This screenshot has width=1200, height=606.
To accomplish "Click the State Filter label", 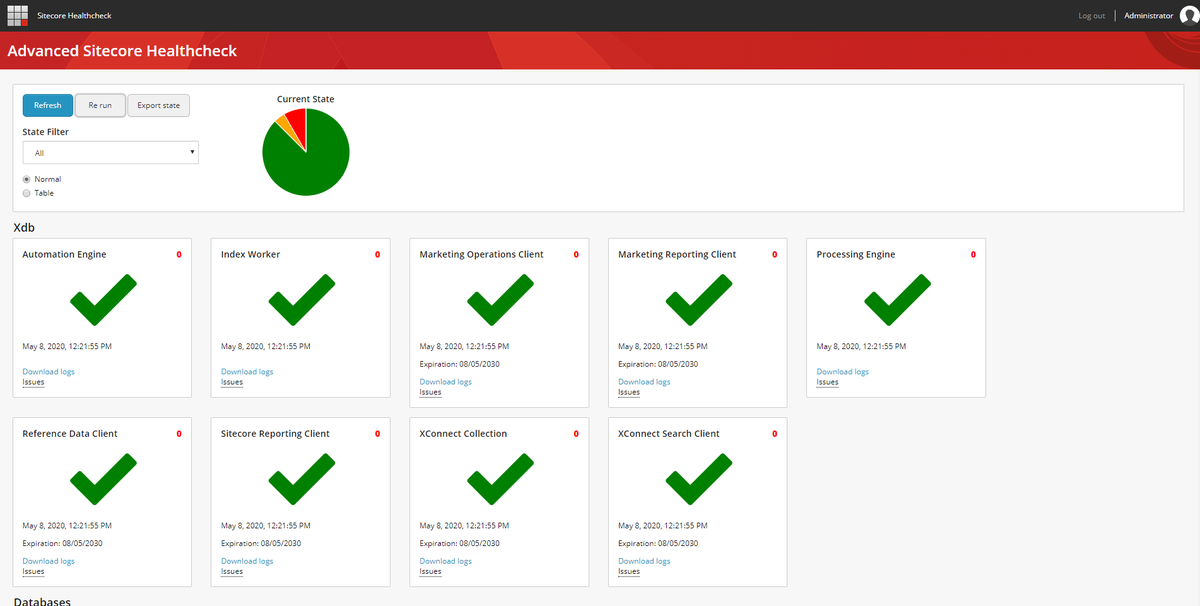I will (46, 131).
